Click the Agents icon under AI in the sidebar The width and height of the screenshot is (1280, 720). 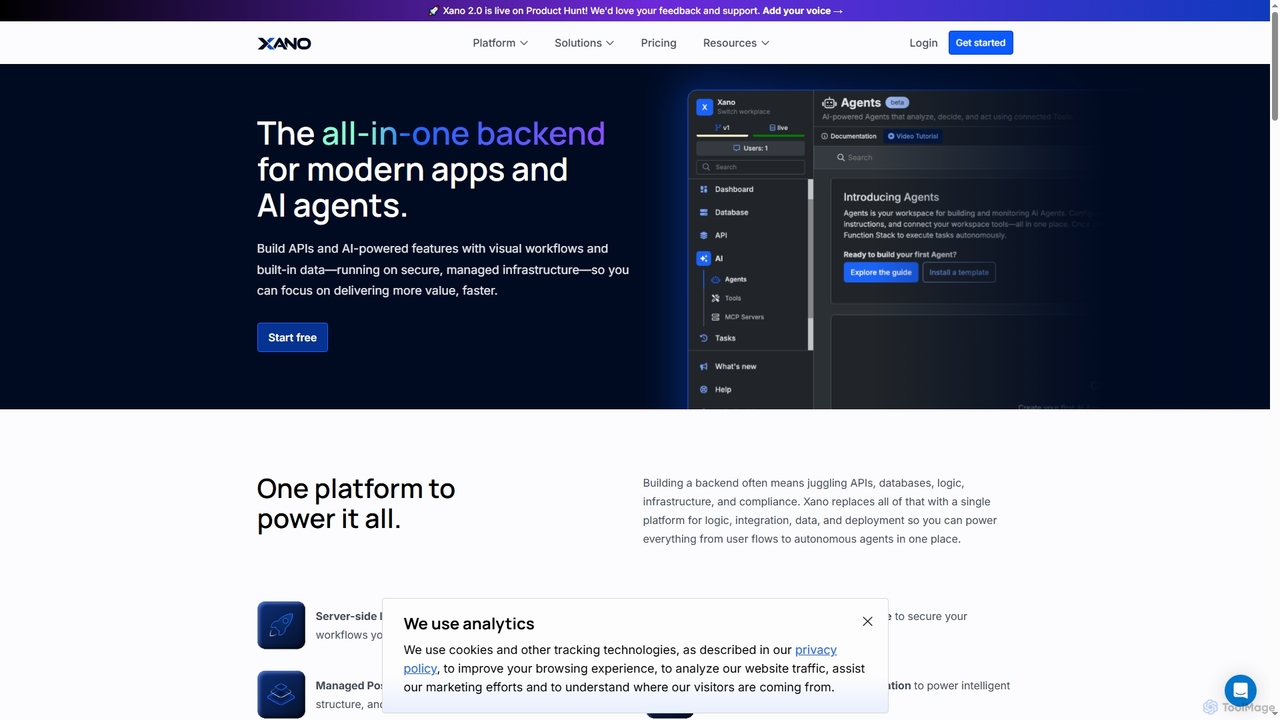(715, 279)
